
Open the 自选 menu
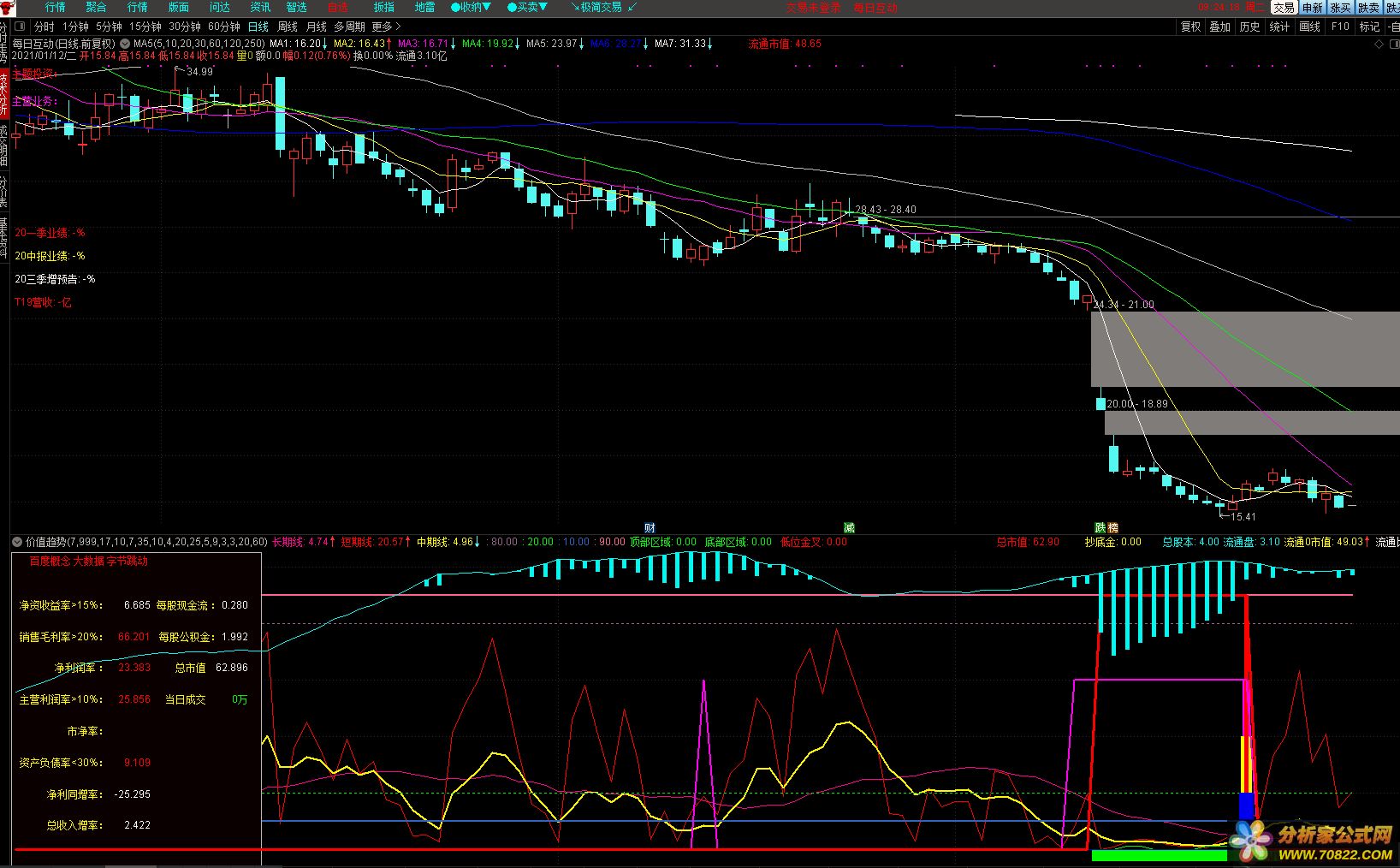point(338,7)
